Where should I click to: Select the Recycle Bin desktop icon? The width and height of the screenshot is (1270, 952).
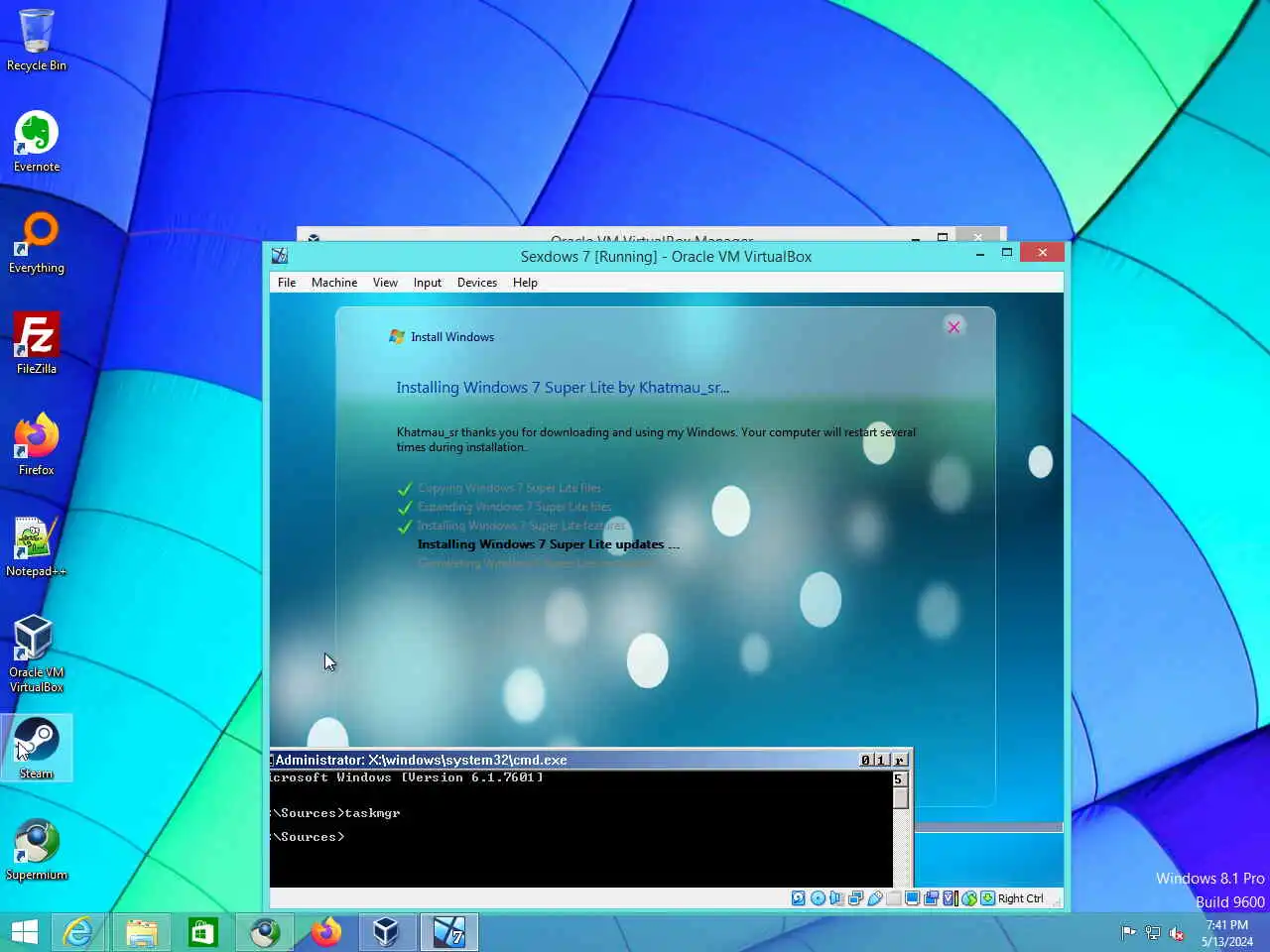[x=37, y=40]
